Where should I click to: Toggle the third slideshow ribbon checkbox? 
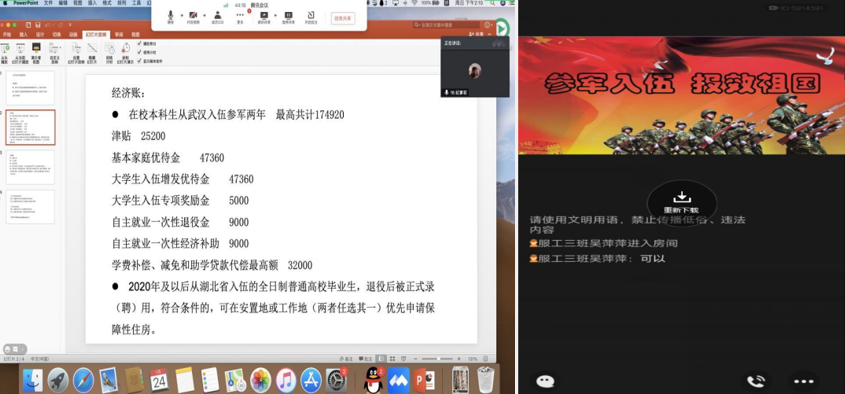[140, 61]
